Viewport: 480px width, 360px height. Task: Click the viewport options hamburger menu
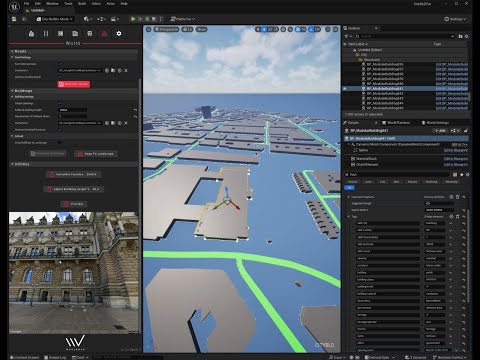(x=149, y=29)
